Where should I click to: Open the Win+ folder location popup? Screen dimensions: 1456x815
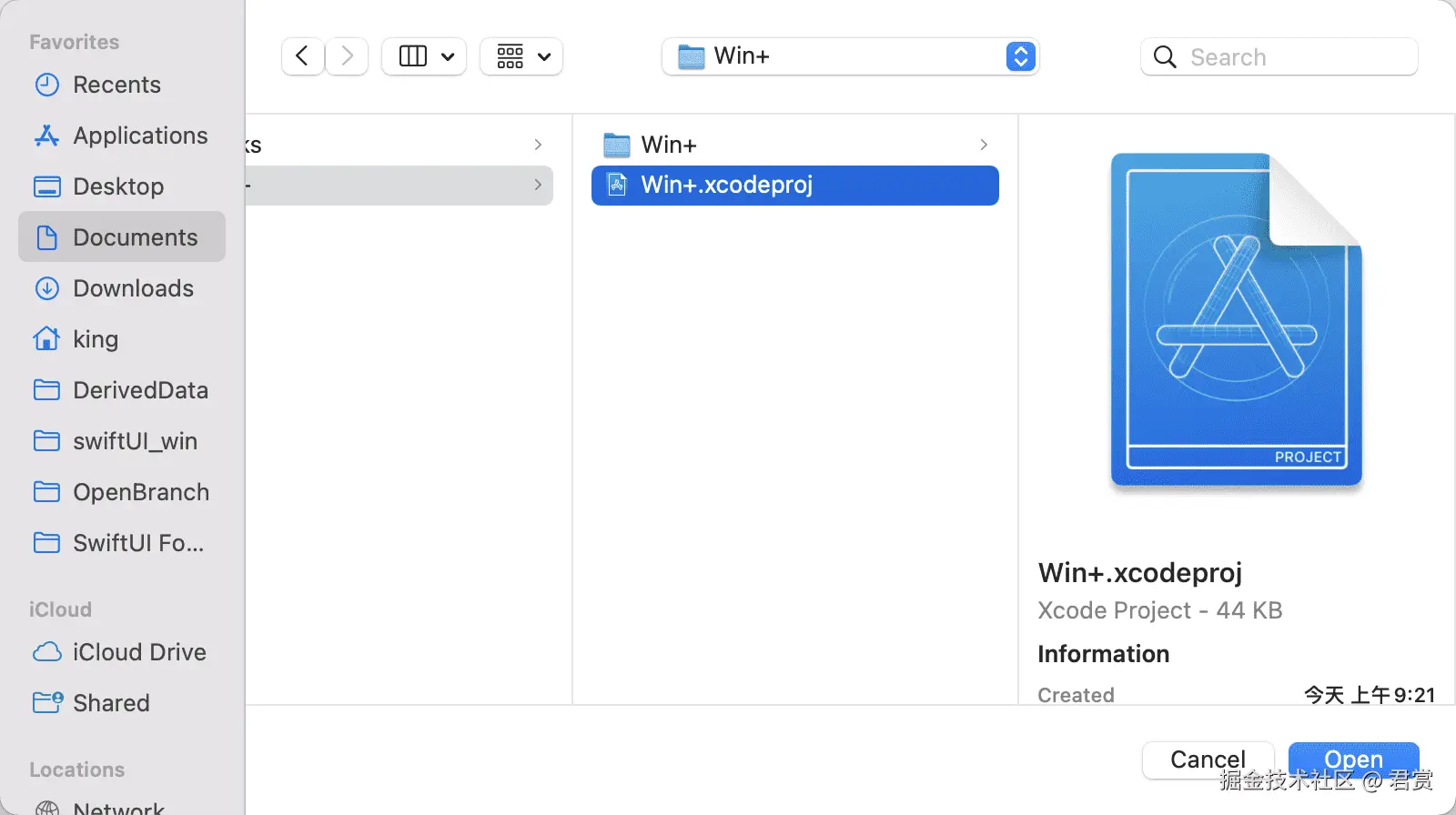tap(850, 56)
